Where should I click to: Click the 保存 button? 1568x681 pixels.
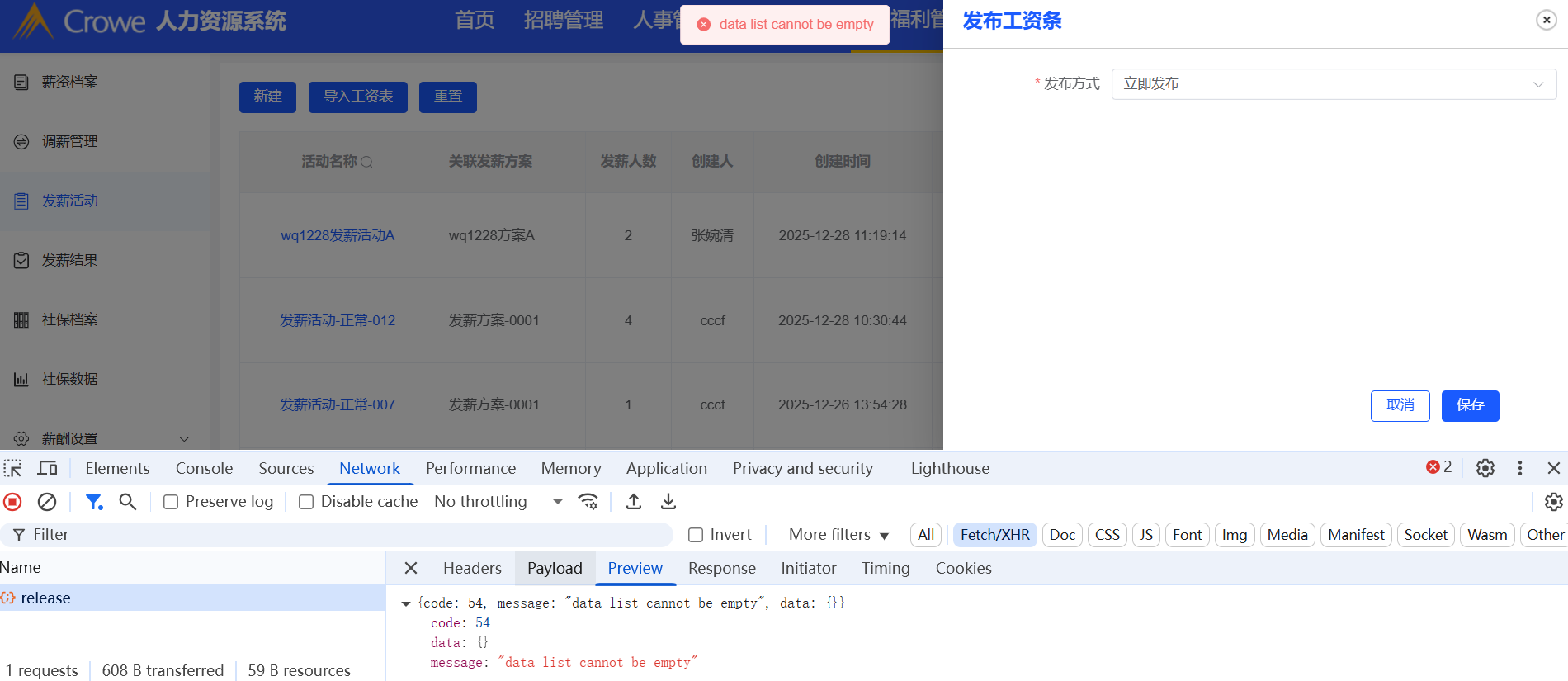[x=1470, y=405]
